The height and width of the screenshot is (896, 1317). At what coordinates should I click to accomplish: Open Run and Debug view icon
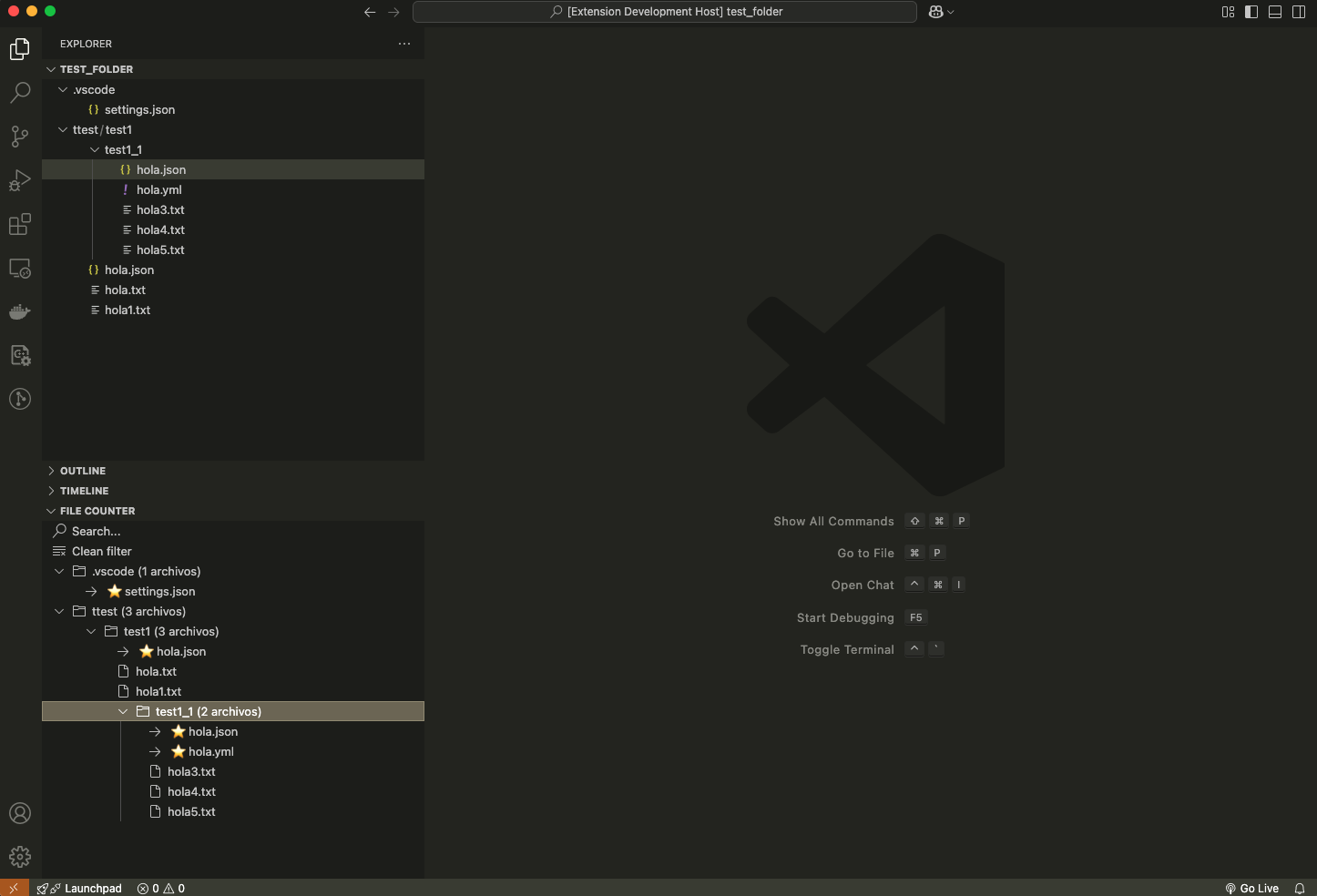(20, 180)
